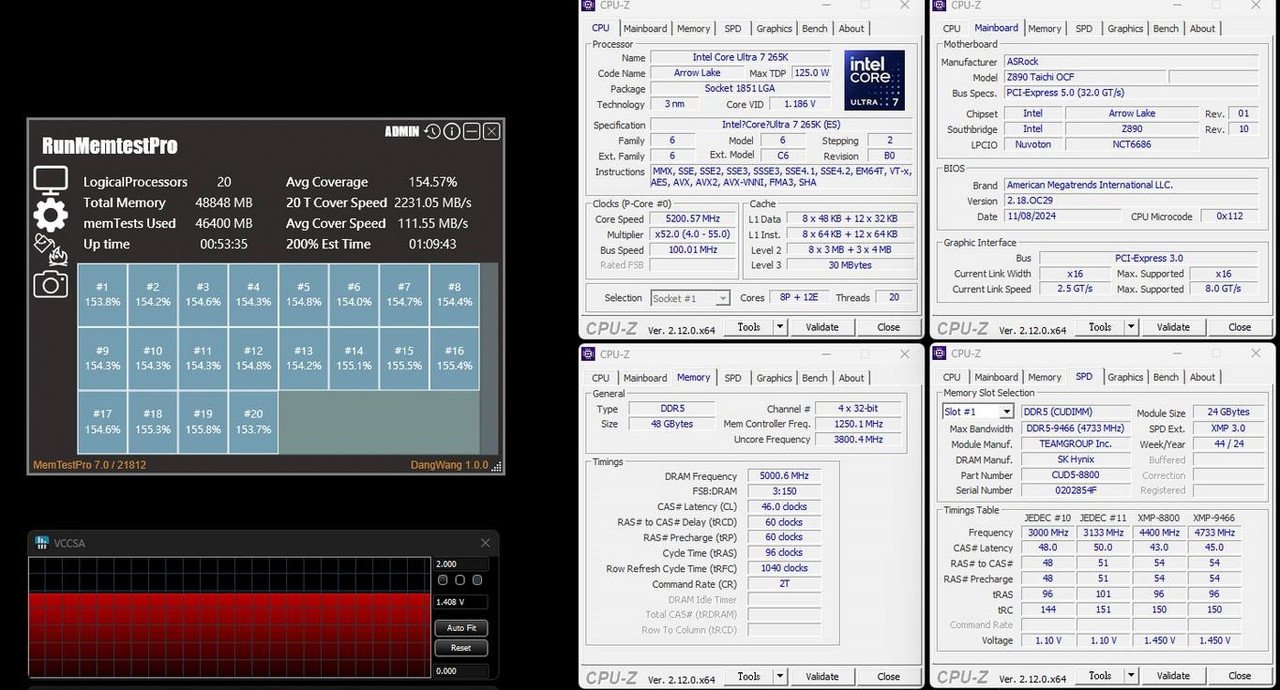This screenshot has width=1280, height=690.
Task: Click the 0.000 minimum field in VCCSA
Action: 461,671
